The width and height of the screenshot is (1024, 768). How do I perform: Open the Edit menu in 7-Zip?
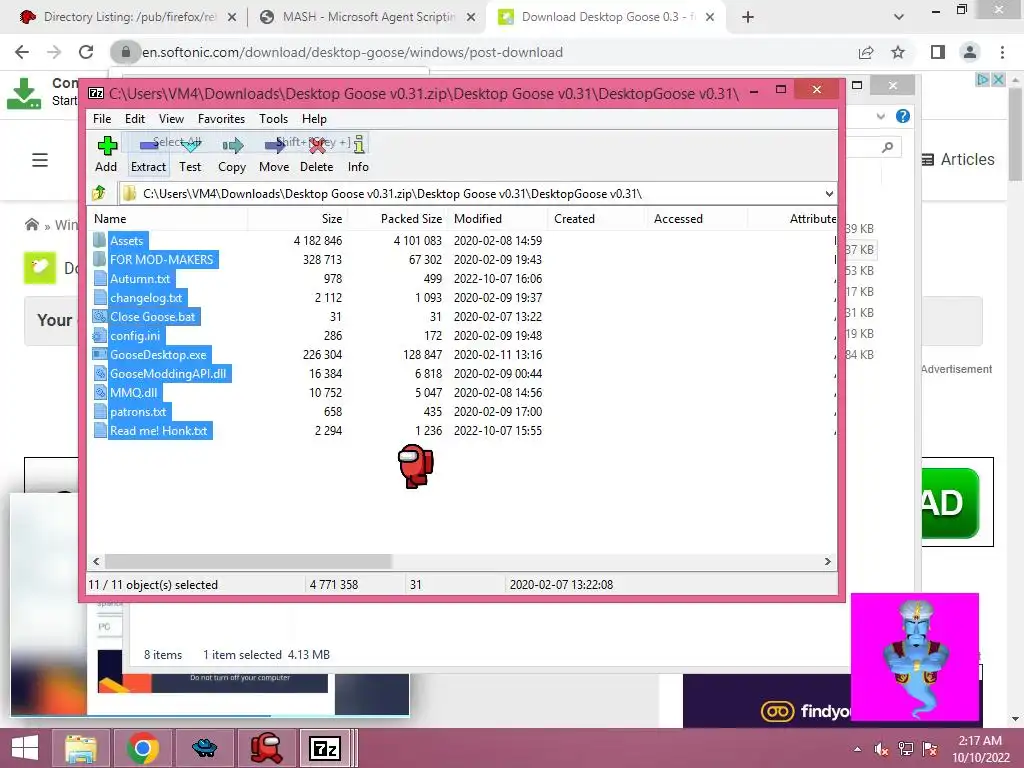pos(135,119)
